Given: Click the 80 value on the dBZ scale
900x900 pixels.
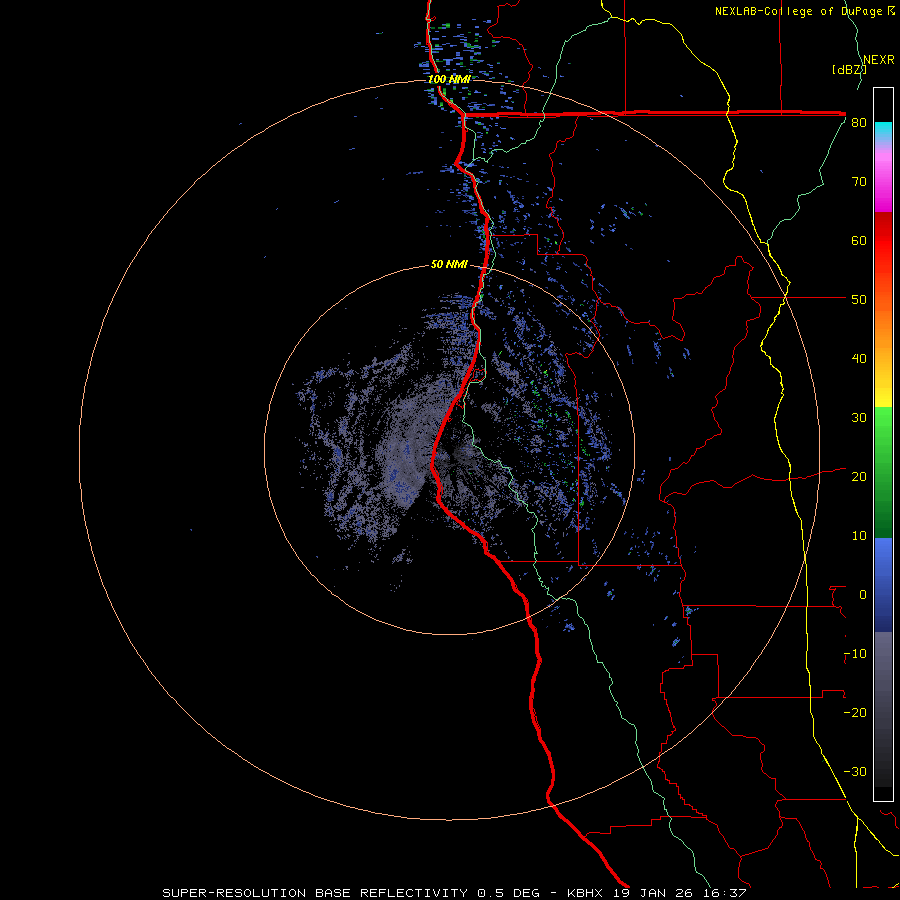Looking at the screenshot, I should coord(859,123).
